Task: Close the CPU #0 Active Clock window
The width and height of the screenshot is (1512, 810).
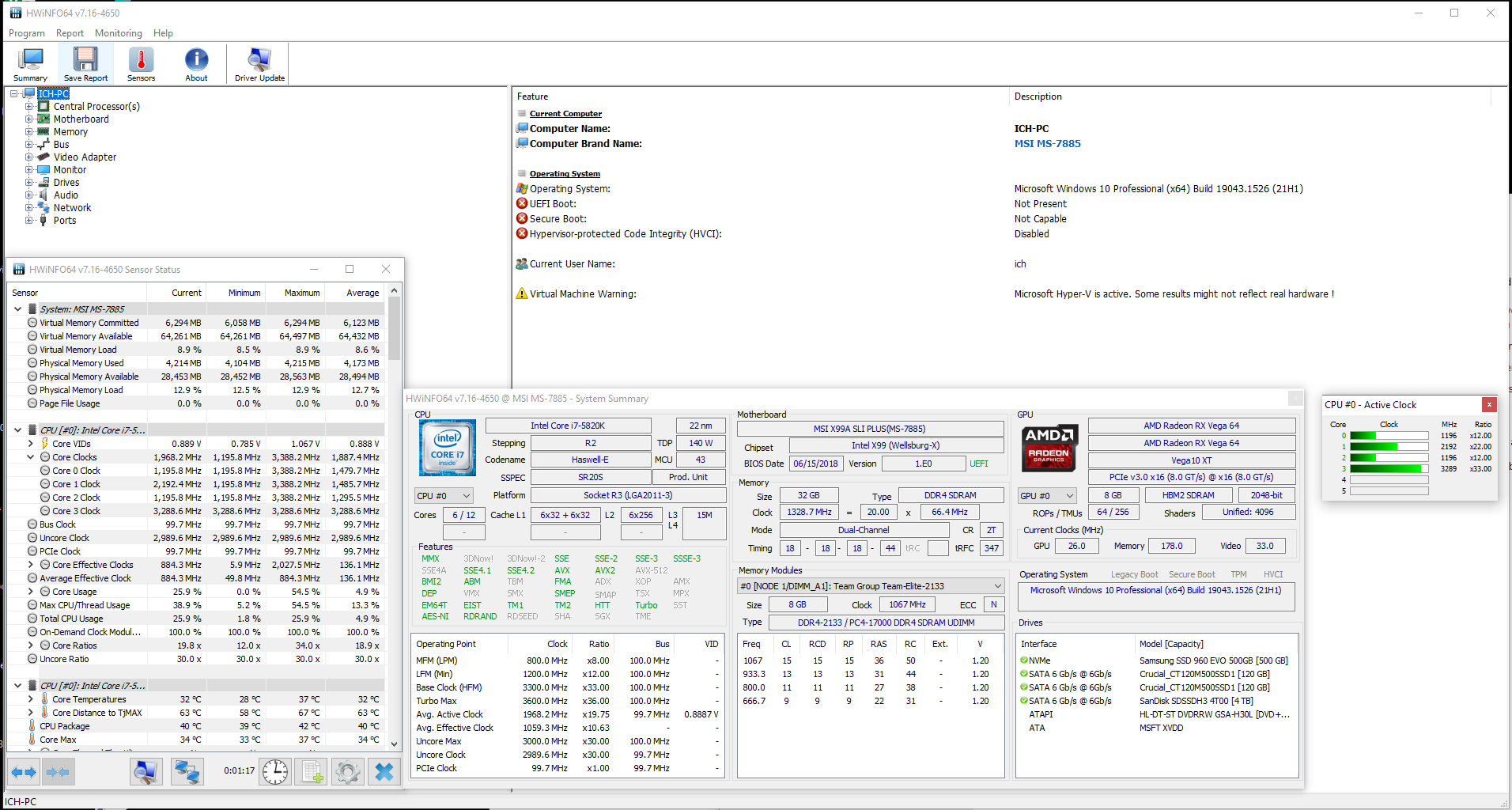Action: (1489, 404)
